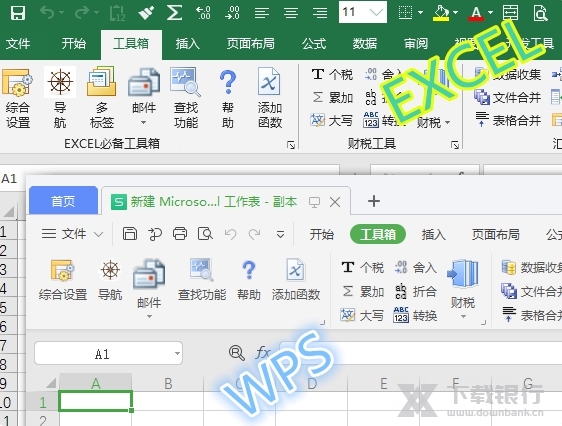Open the EXCEL必备工具箱 group dialog launcher
This screenshot has width=562, height=426.
point(291,145)
